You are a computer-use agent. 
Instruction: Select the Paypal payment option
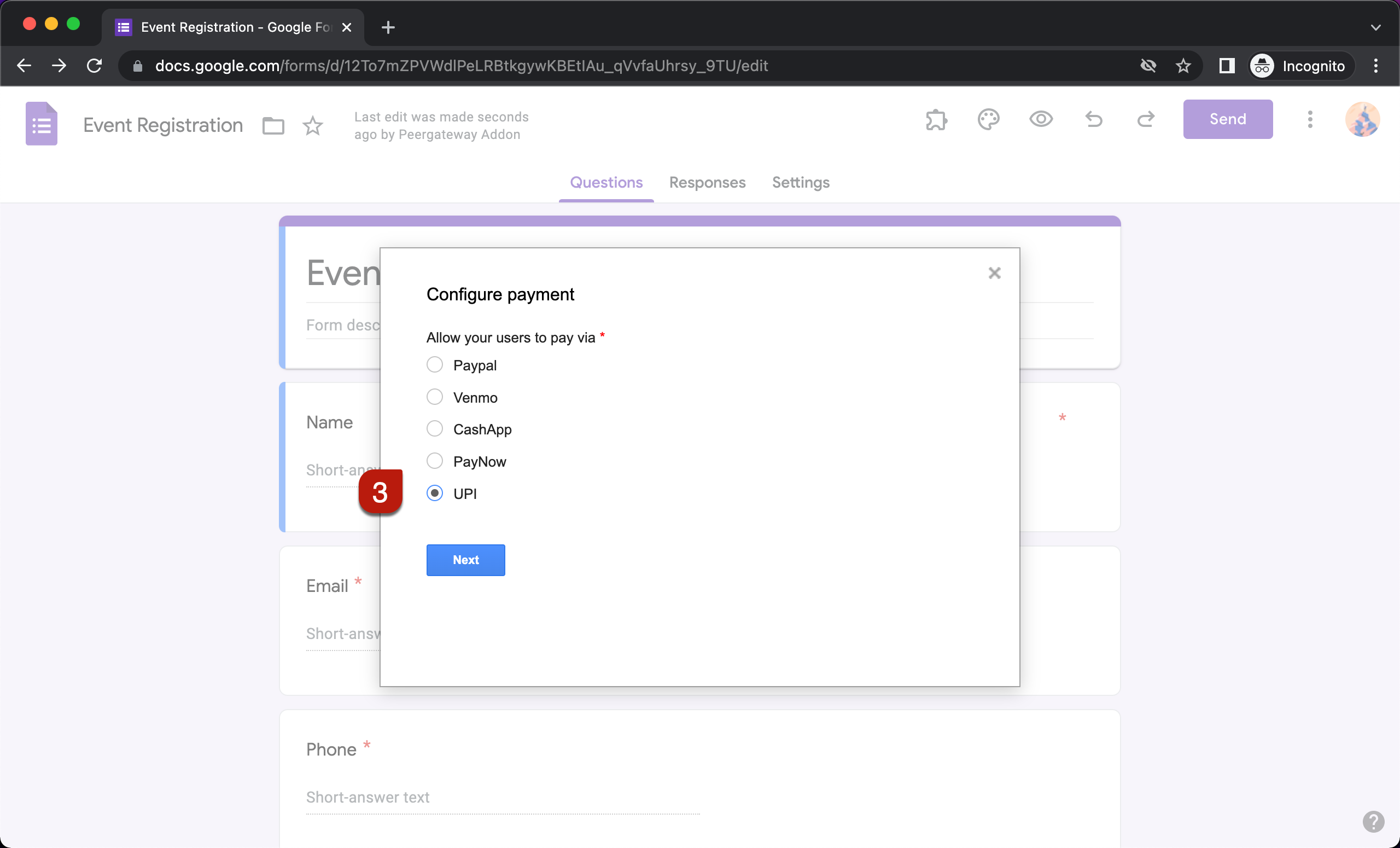point(435,365)
